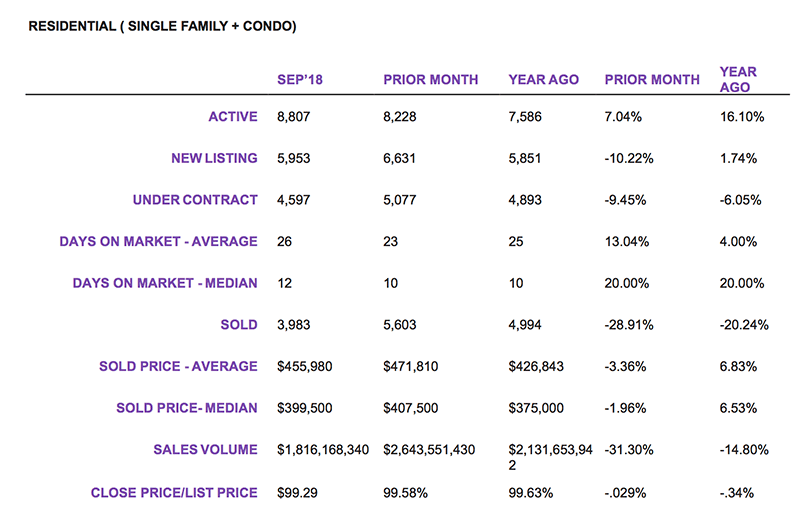Click the $375,000 median price cell

point(537,408)
